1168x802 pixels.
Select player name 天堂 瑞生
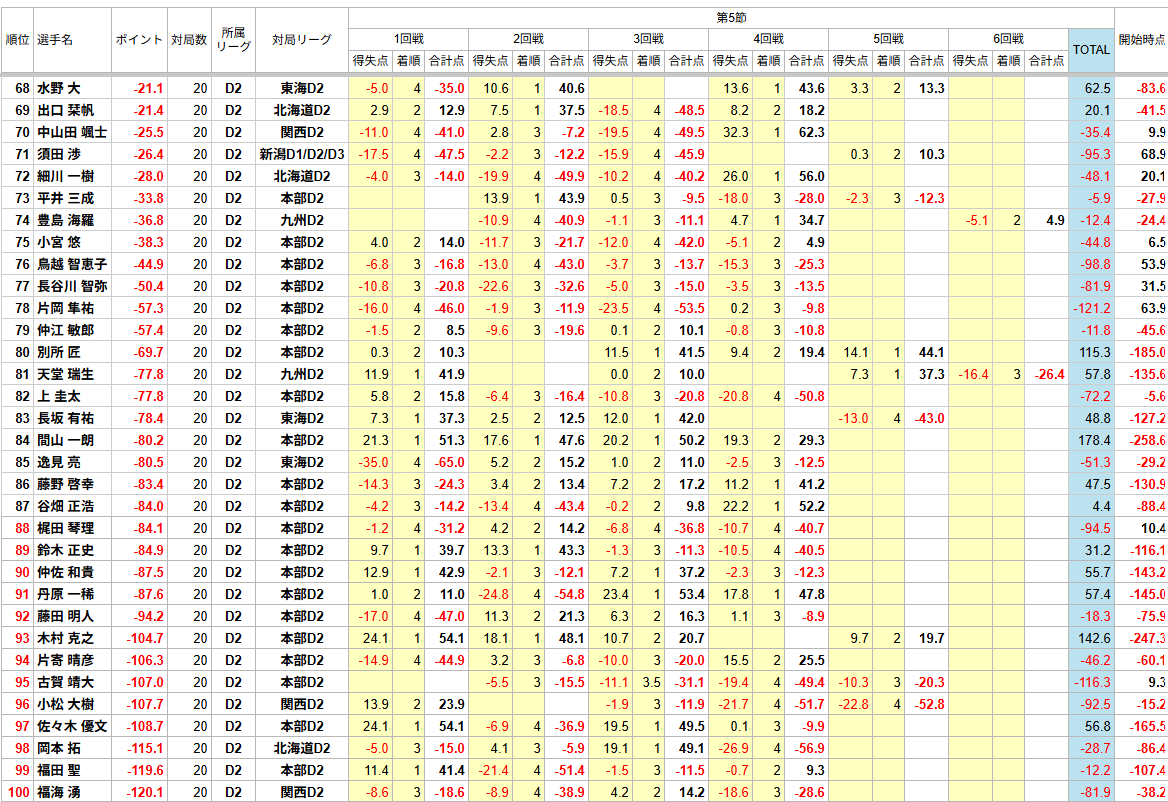(66, 374)
